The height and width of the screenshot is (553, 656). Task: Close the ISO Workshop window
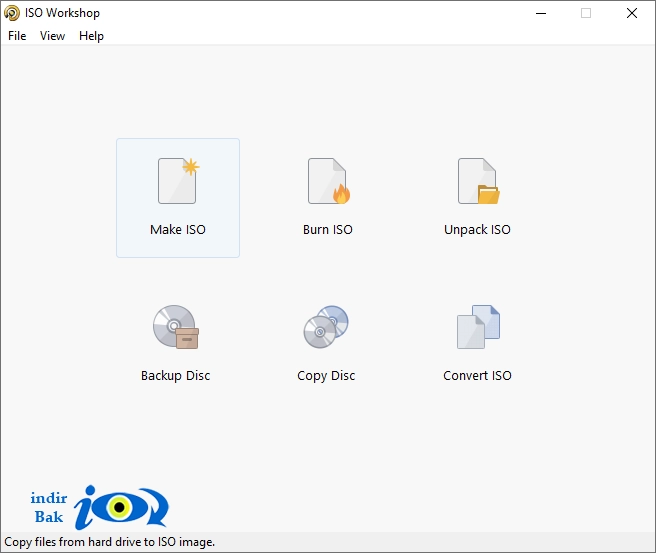(x=632, y=13)
